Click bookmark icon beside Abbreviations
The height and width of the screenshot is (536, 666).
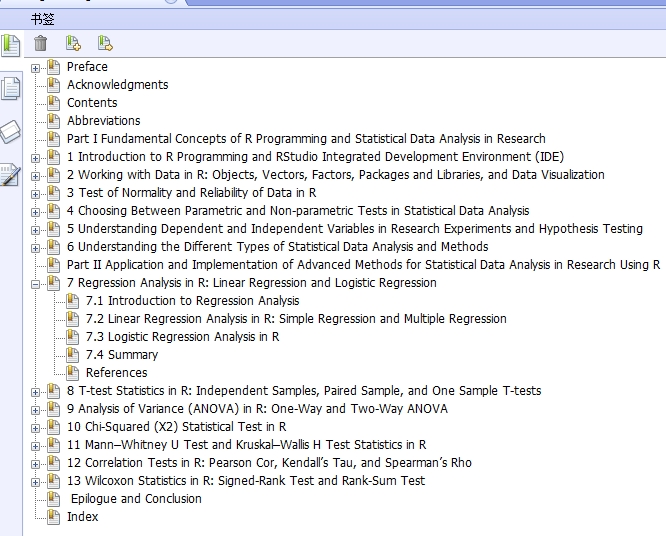[54, 121]
